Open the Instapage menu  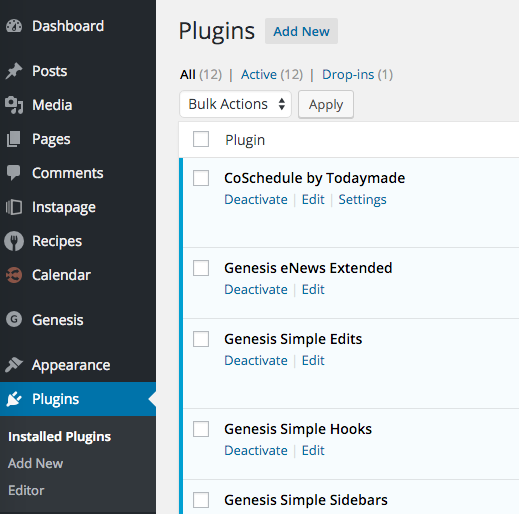click(64, 207)
